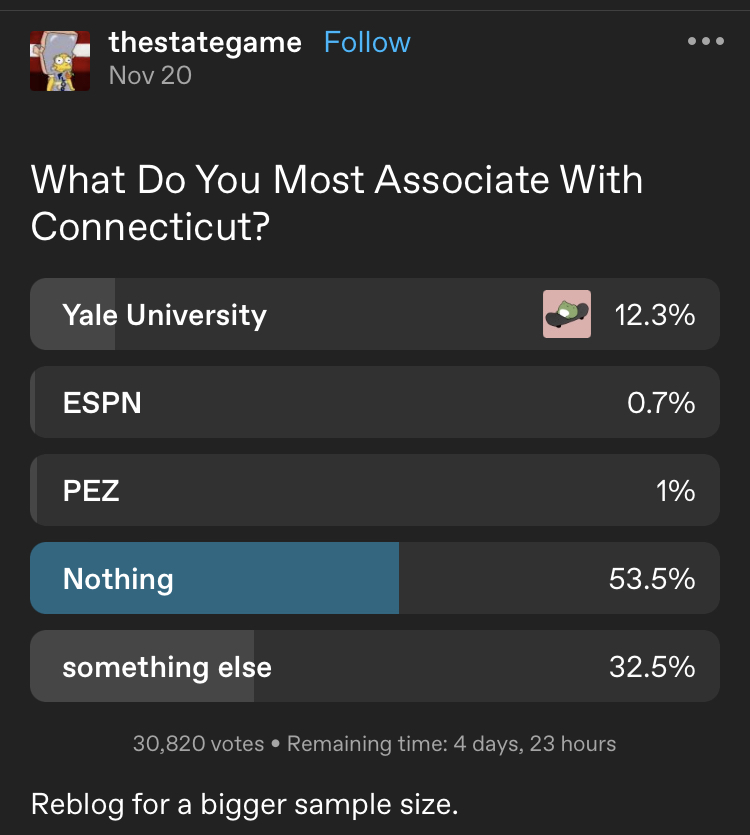Image resolution: width=750 pixels, height=835 pixels.
Task: Follow thestategame blog
Action: pos(367,42)
